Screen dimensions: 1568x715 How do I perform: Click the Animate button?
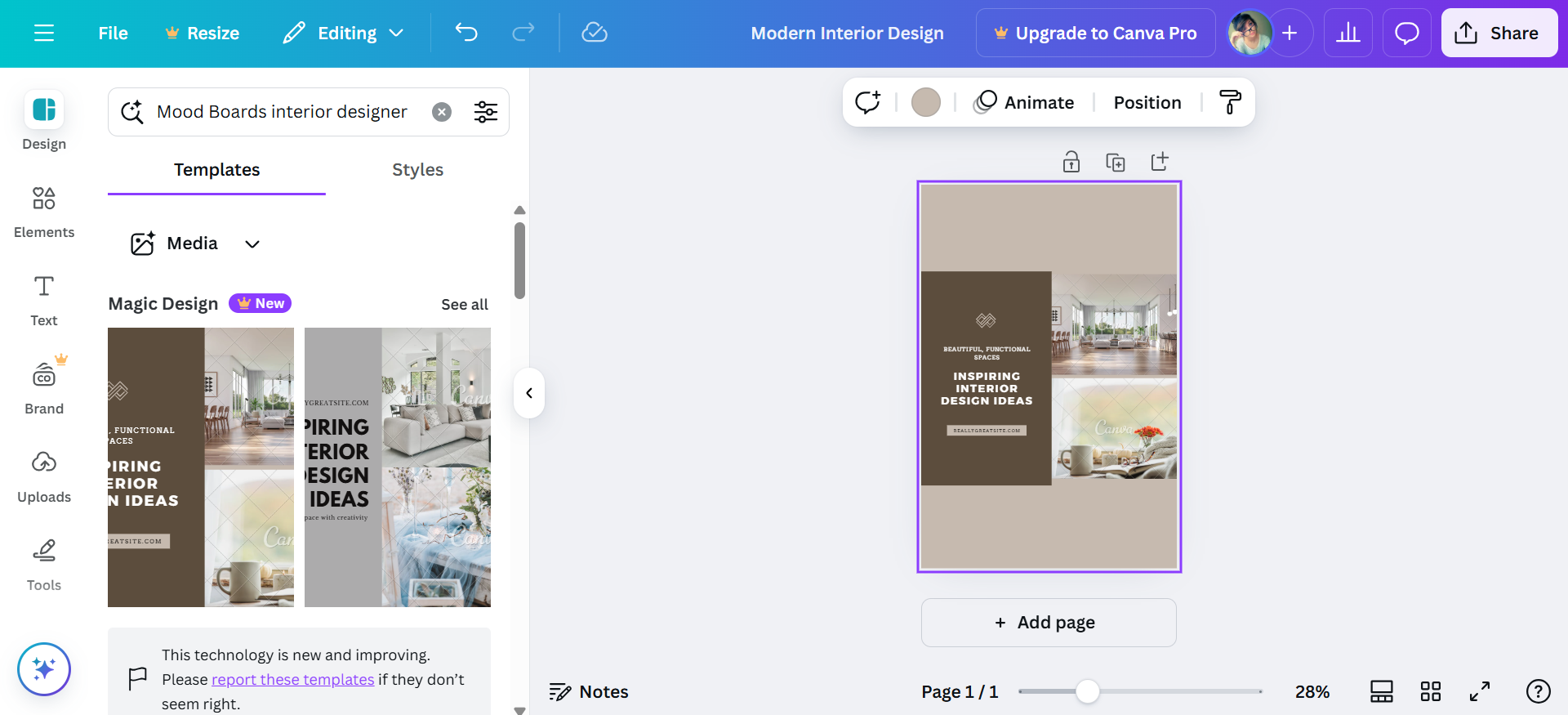pyautogui.click(x=1024, y=102)
